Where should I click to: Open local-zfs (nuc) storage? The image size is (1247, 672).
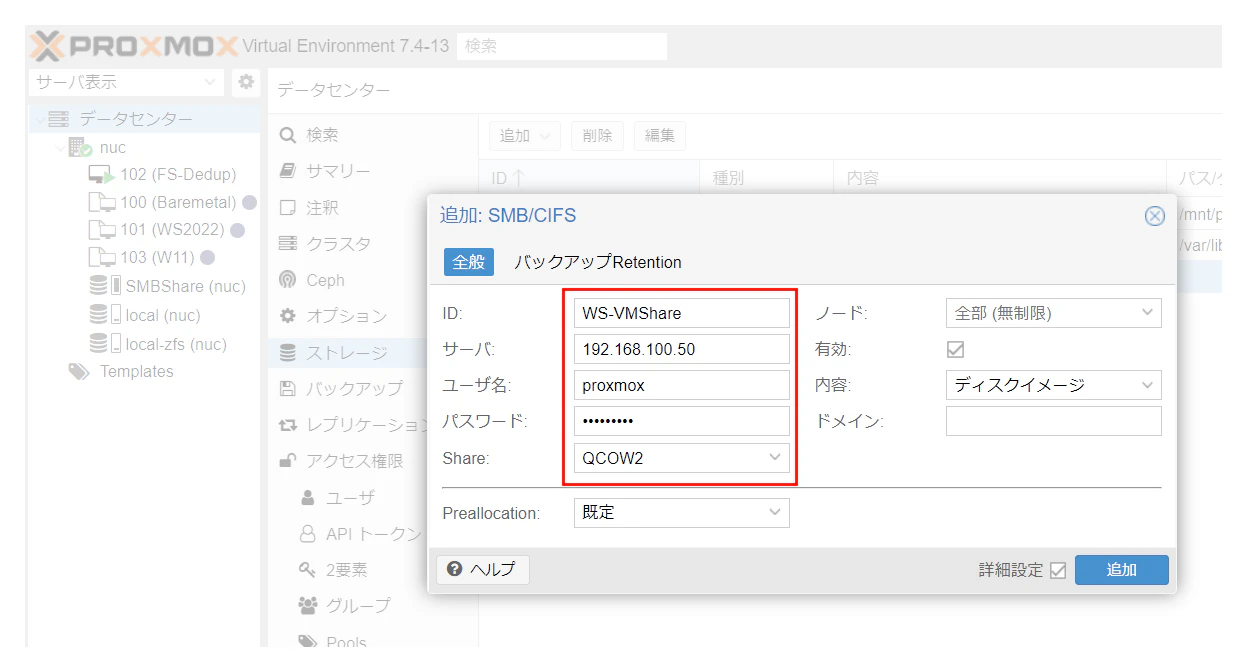(x=157, y=344)
